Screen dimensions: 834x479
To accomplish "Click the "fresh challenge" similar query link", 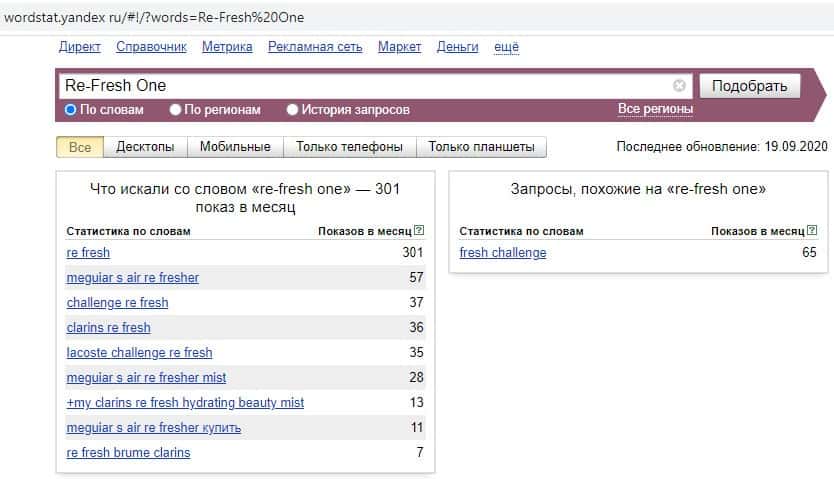I will coord(503,252).
